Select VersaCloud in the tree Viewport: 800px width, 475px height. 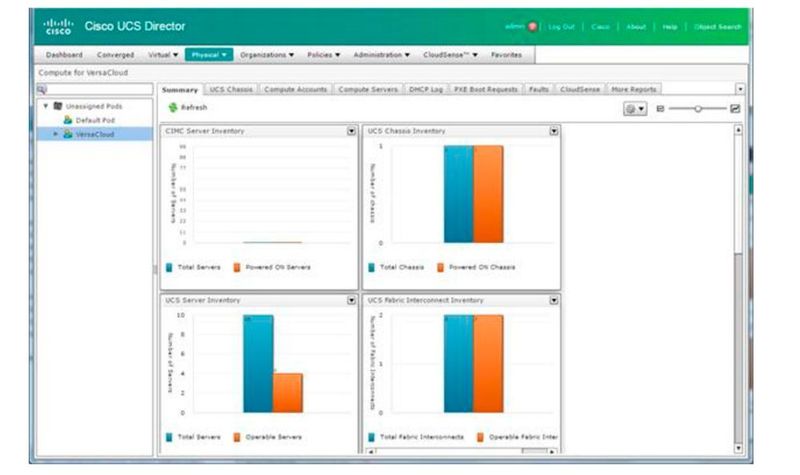click(x=95, y=135)
